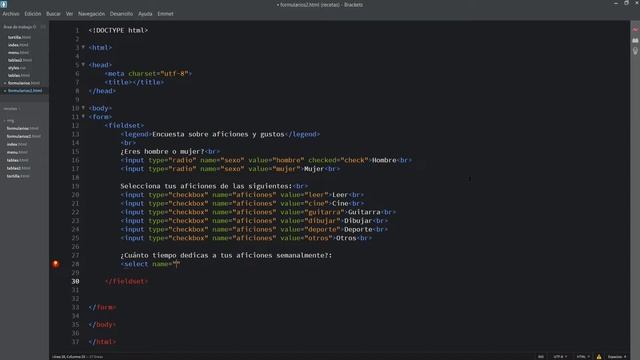Viewport: 640px width, 360px height.
Task: Open the Navegación menu
Action: [x=91, y=14]
